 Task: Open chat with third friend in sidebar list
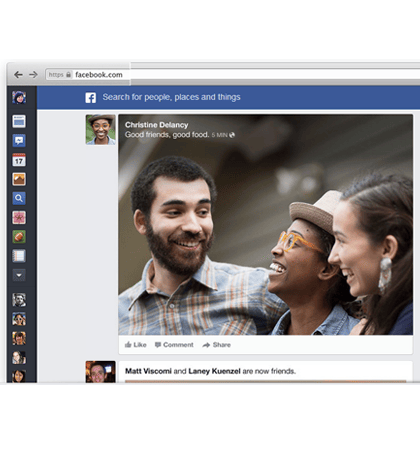click(x=19, y=338)
